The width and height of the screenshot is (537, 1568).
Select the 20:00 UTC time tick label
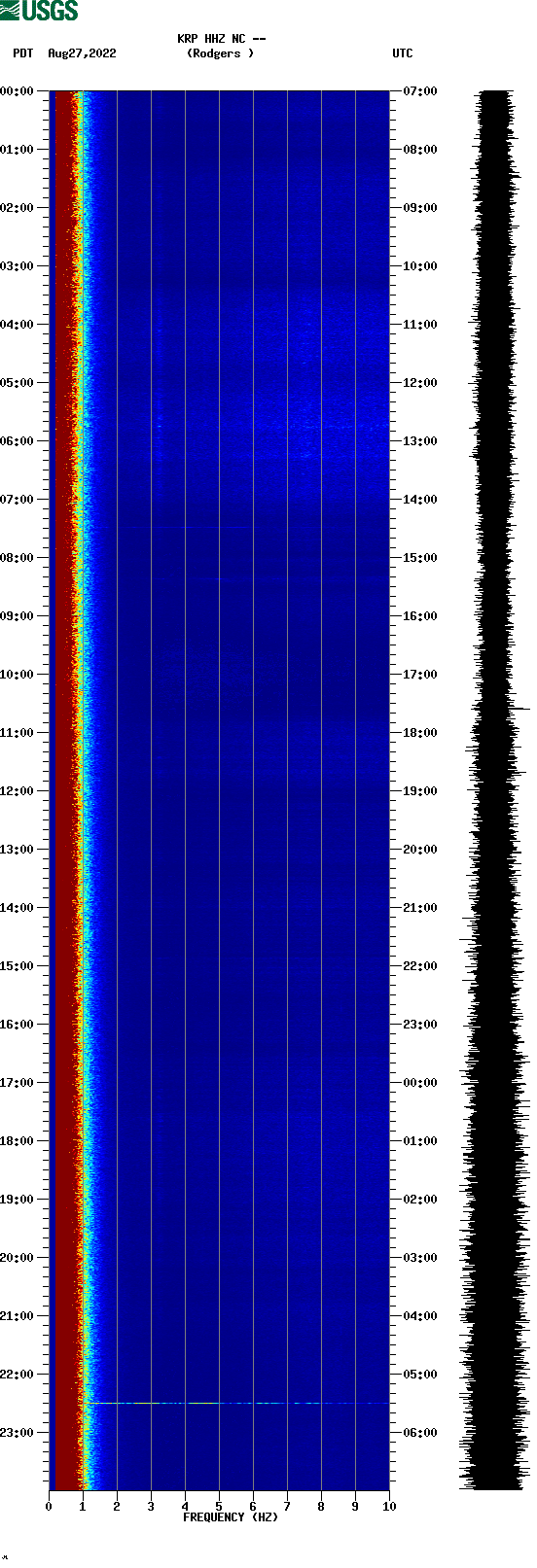[420, 850]
